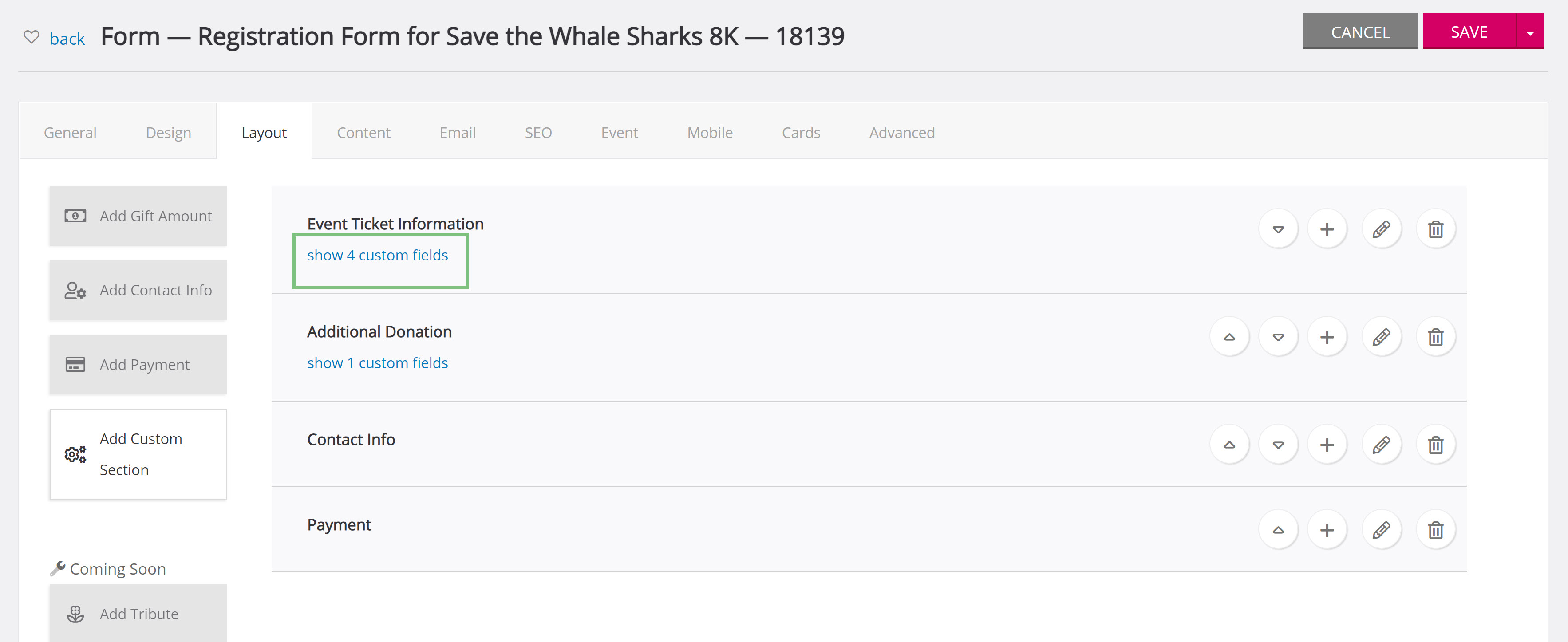Click Add Gift Amount
1568x642 pixels.
138,216
